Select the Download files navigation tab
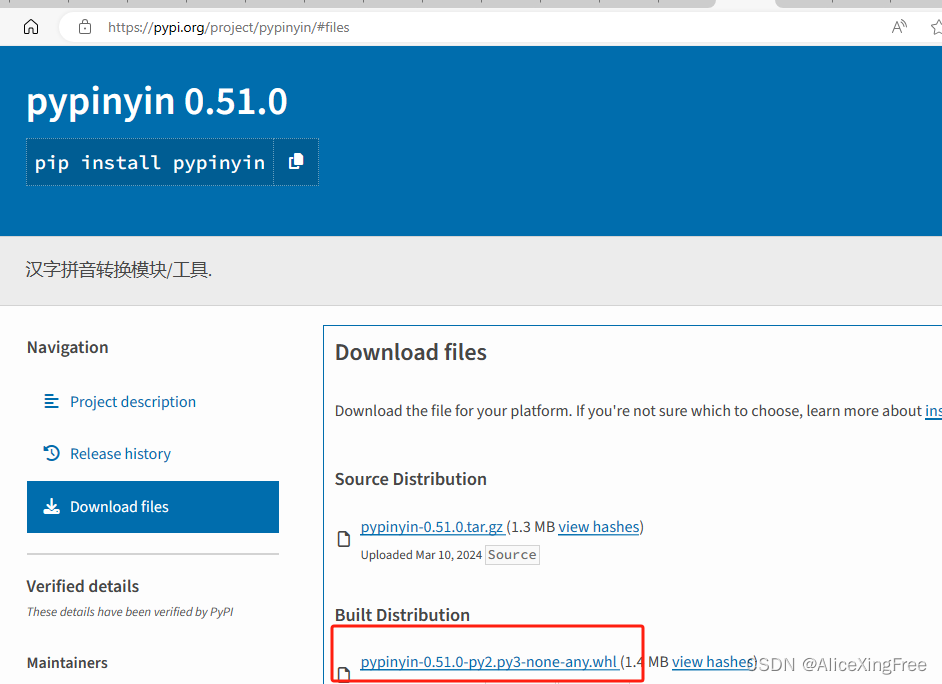Image resolution: width=942 pixels, height=684 pixels. click(x=153, y=507)
